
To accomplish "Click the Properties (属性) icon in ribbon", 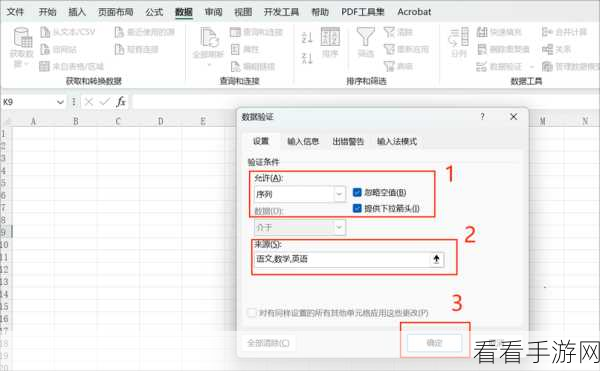I will point(235,49).
